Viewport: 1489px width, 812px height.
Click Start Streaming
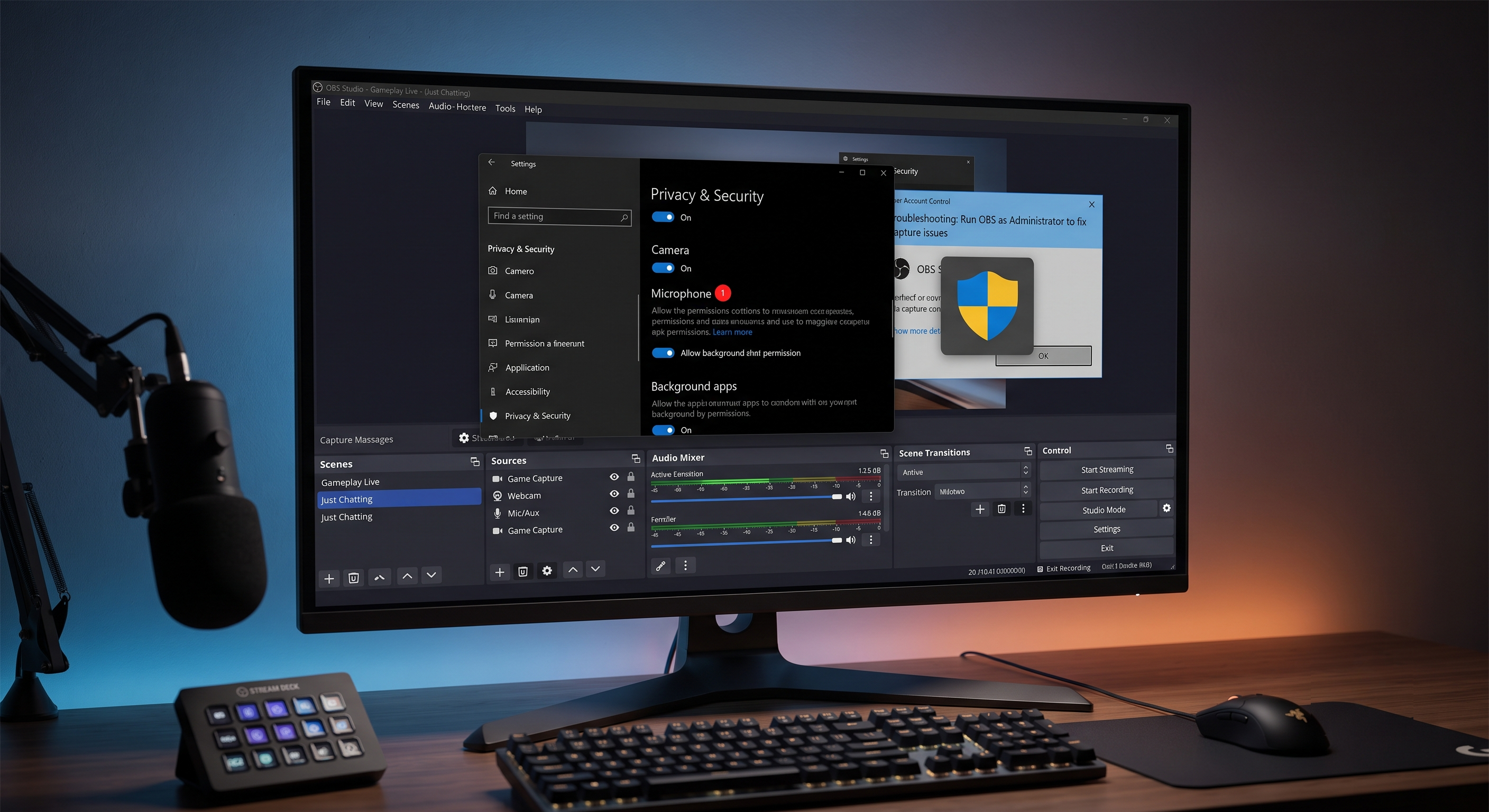pos(1107,469)
